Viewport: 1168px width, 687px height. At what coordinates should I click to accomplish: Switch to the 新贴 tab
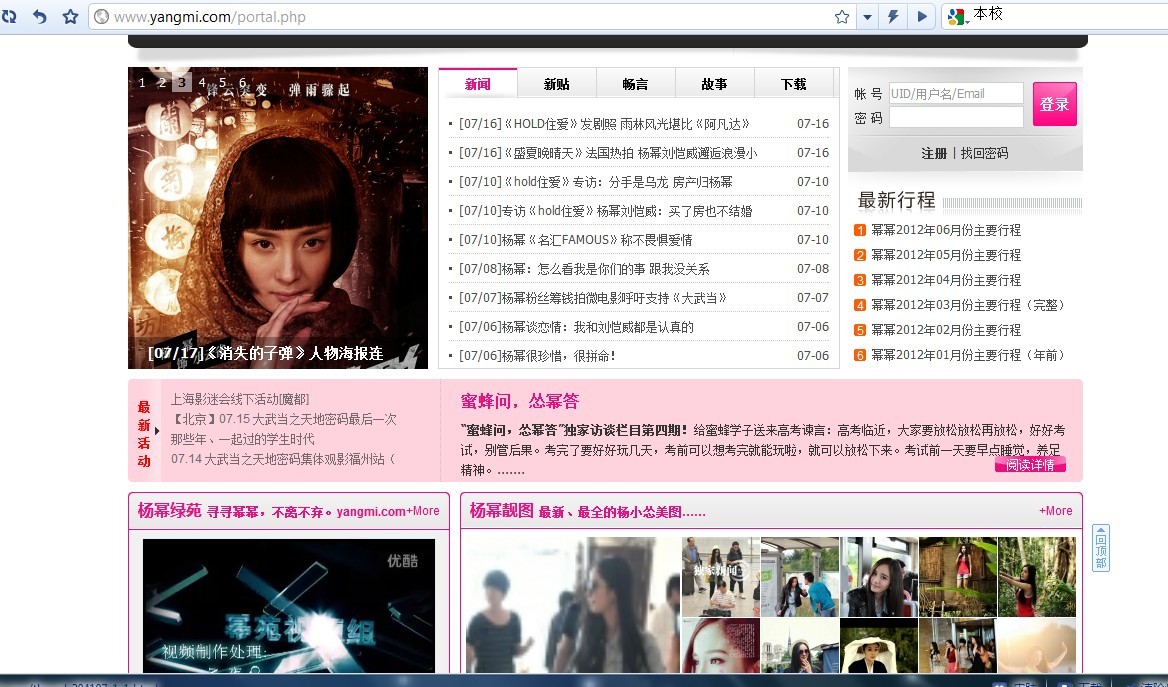(557, 83)
